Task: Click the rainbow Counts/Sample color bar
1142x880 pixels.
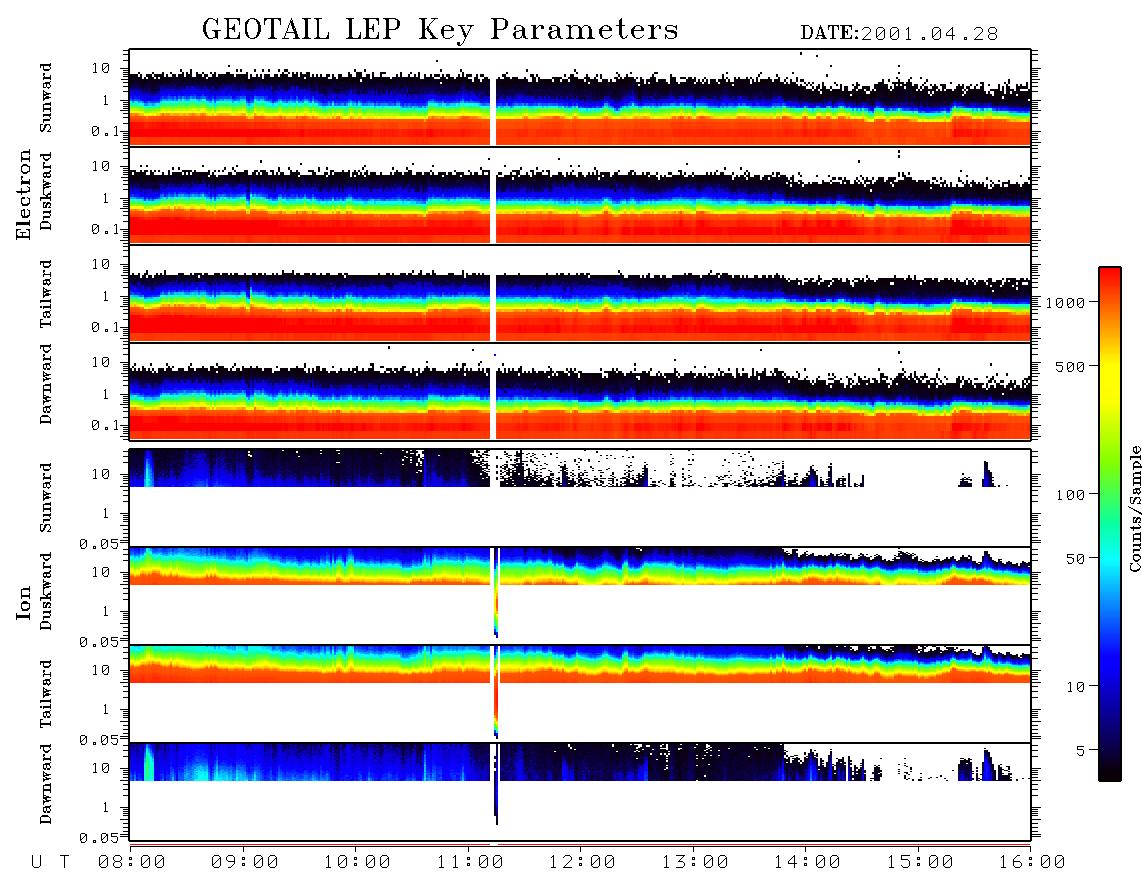Action: point(1110,524)
